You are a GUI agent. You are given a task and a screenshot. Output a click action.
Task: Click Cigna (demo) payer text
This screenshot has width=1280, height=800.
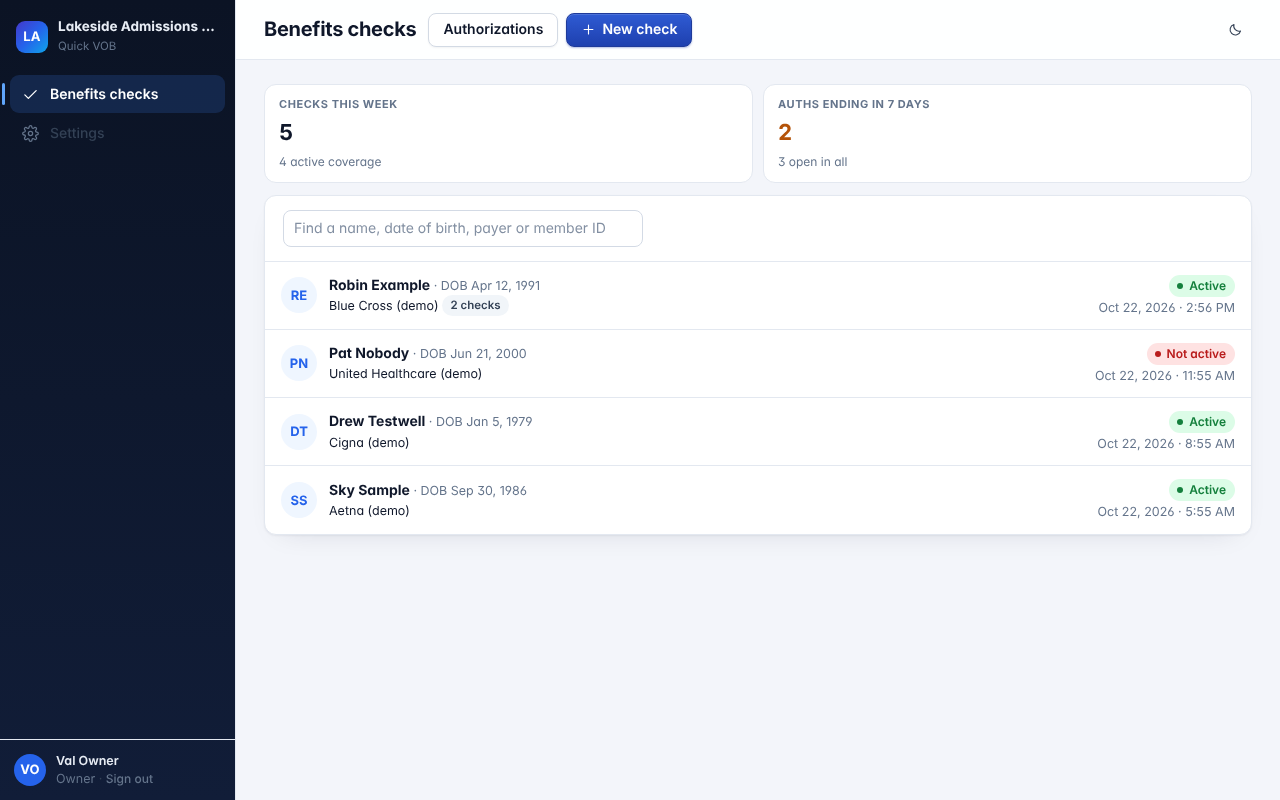coord(369,442)
